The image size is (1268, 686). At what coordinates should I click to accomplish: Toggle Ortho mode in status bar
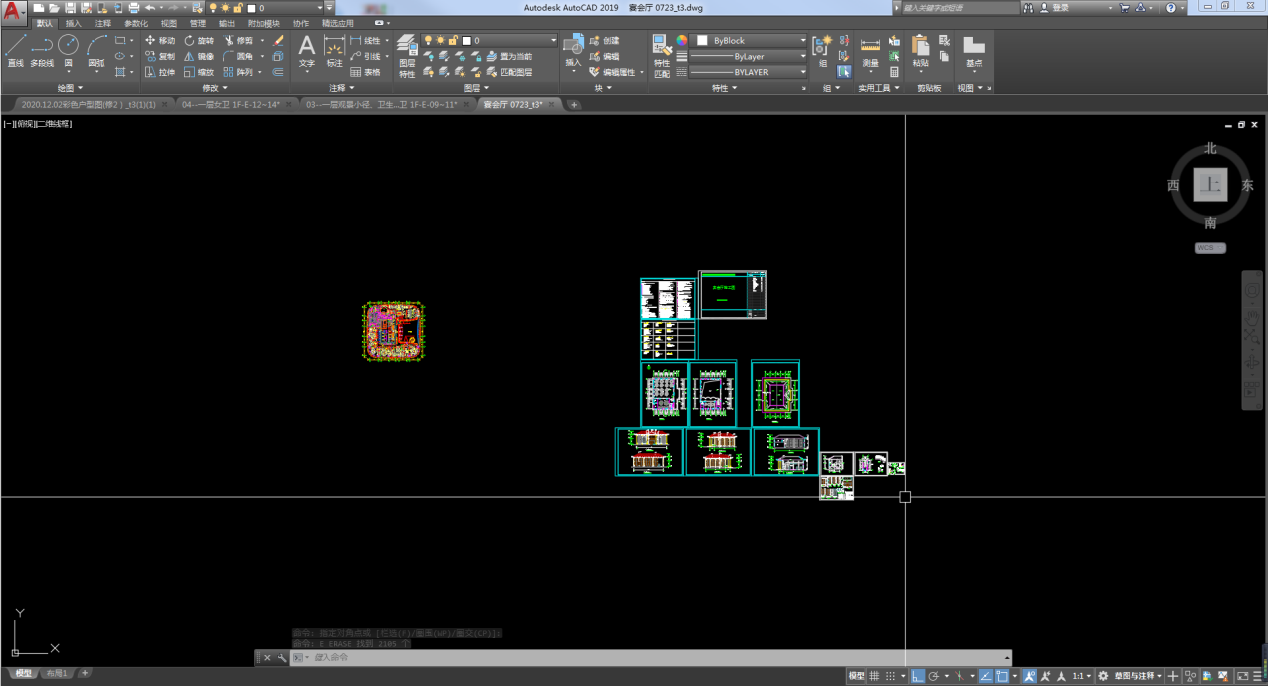[x=918, y=676]
